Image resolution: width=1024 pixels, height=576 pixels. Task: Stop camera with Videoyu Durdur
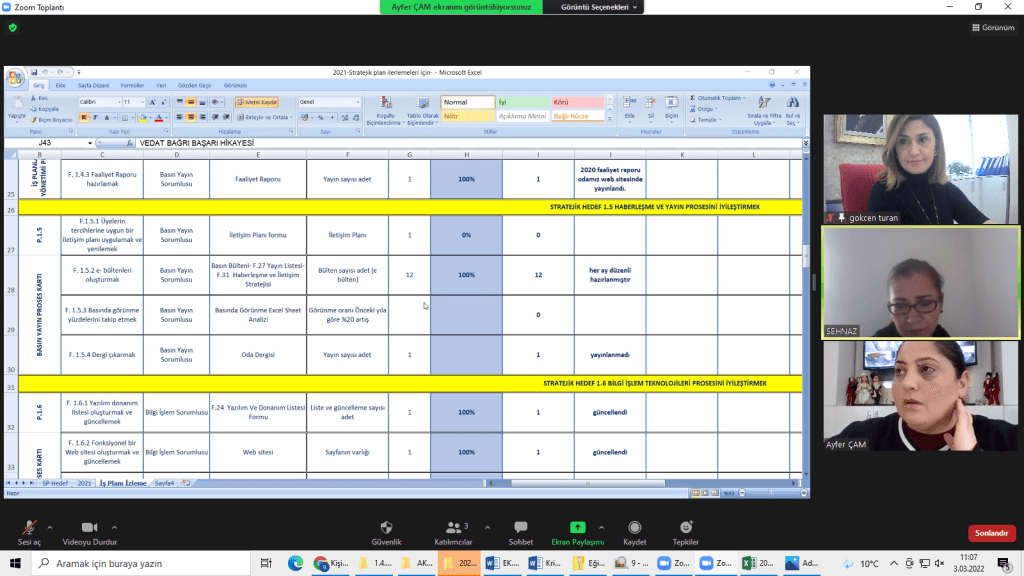88,528
